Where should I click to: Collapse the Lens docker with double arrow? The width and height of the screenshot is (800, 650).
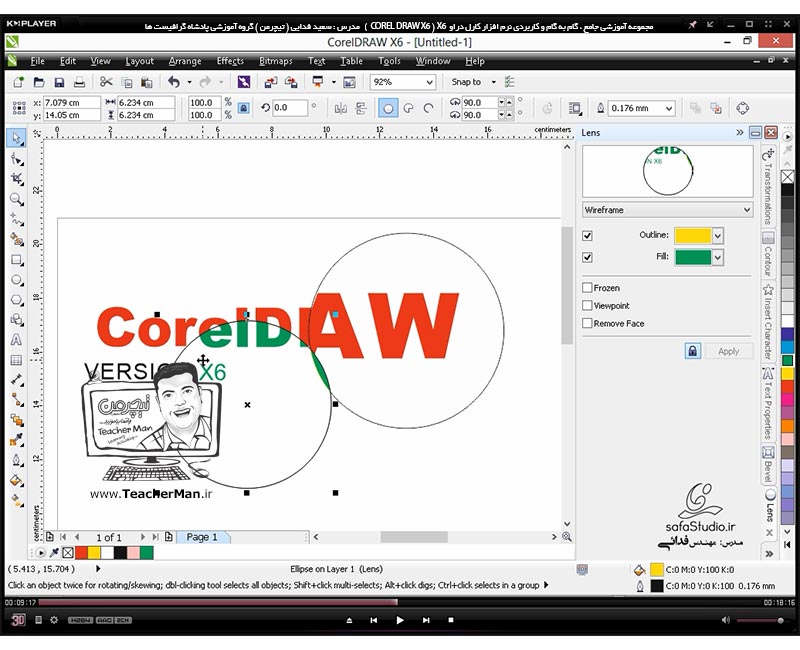[x=740, y=133]
